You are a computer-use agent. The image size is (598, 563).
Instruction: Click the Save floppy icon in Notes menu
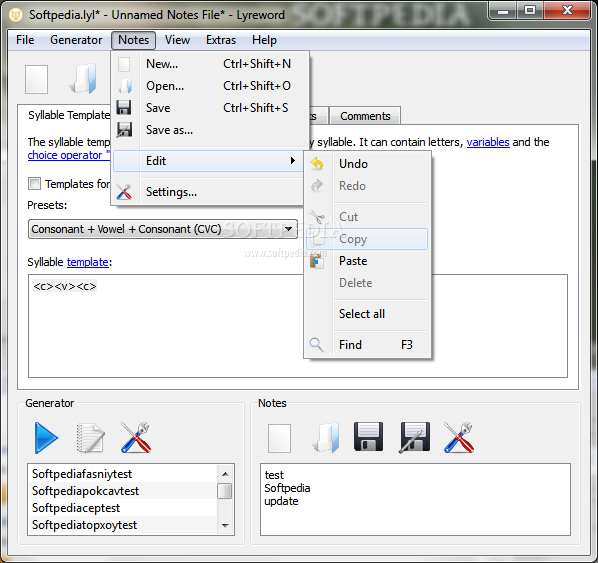[x=124, y=108]
